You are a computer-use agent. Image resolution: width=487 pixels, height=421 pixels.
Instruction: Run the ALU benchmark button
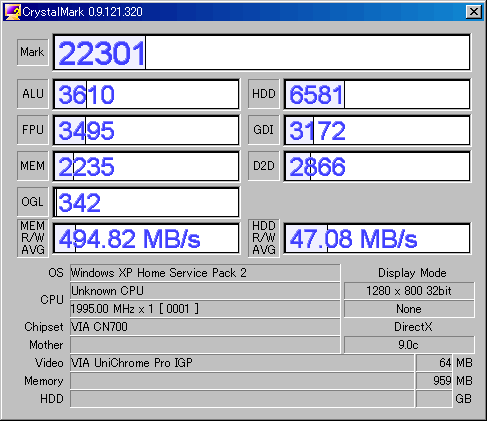tap(33, 94)
